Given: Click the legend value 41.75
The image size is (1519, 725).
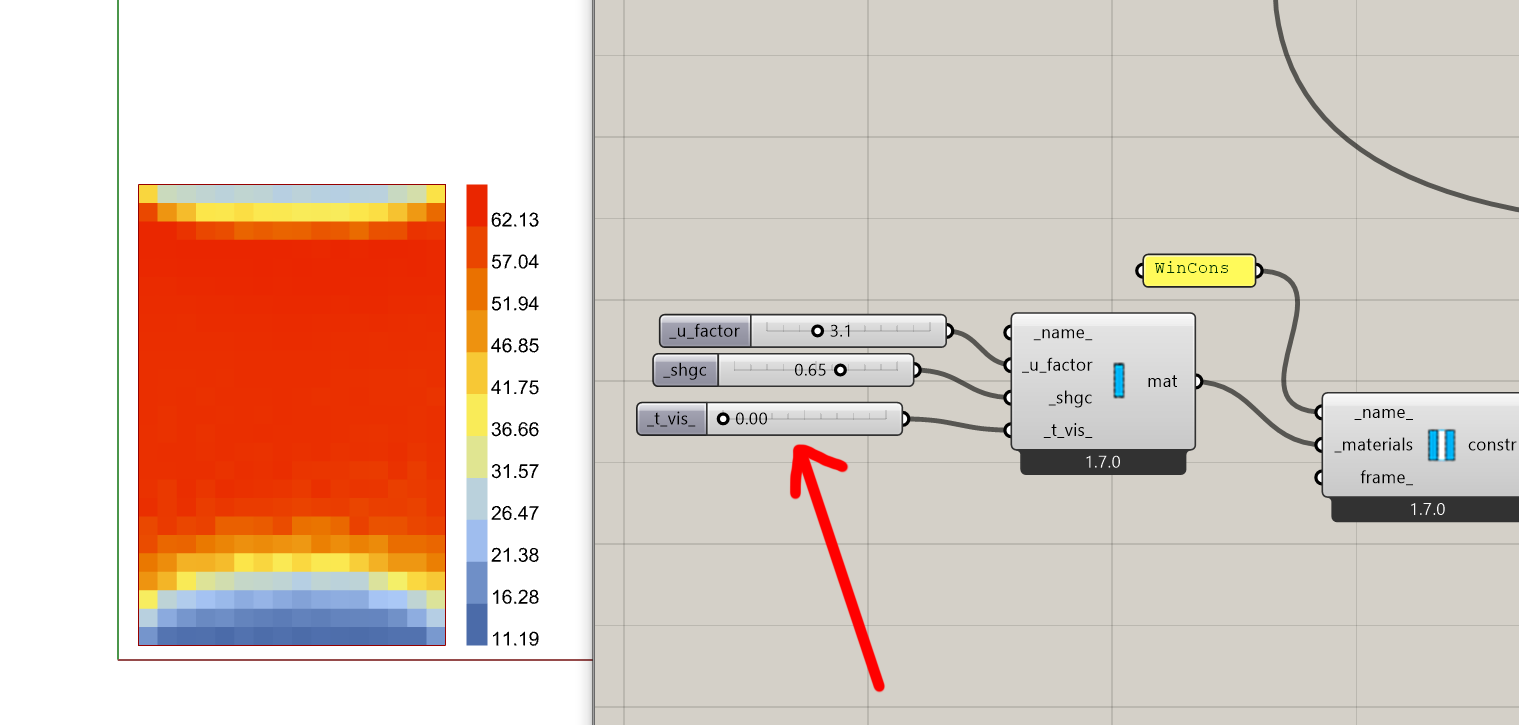Looking at the screenshot, I should pos(515,388).
